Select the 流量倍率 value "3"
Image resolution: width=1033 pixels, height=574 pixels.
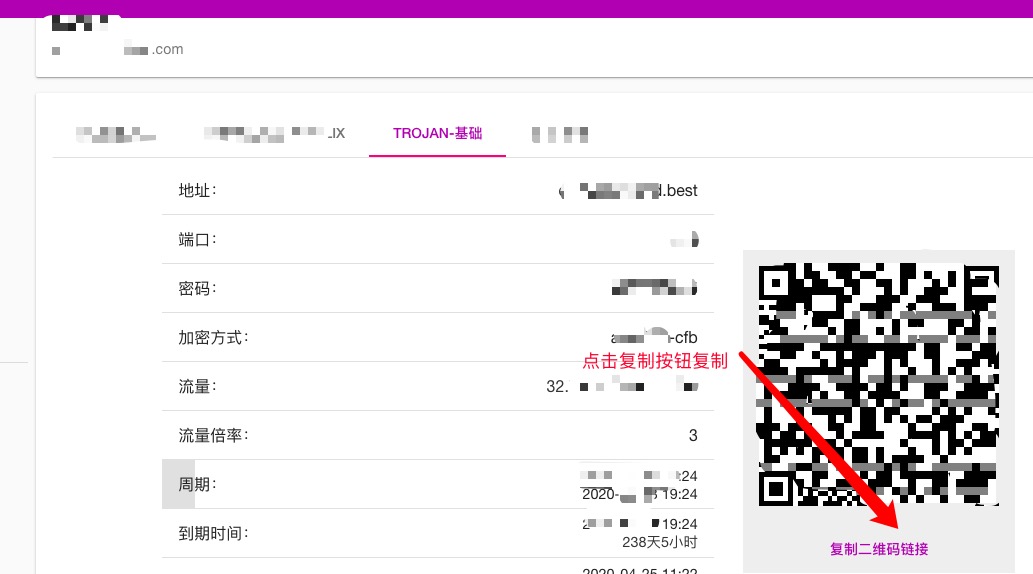pyautogui.click(x=693, y=436)
